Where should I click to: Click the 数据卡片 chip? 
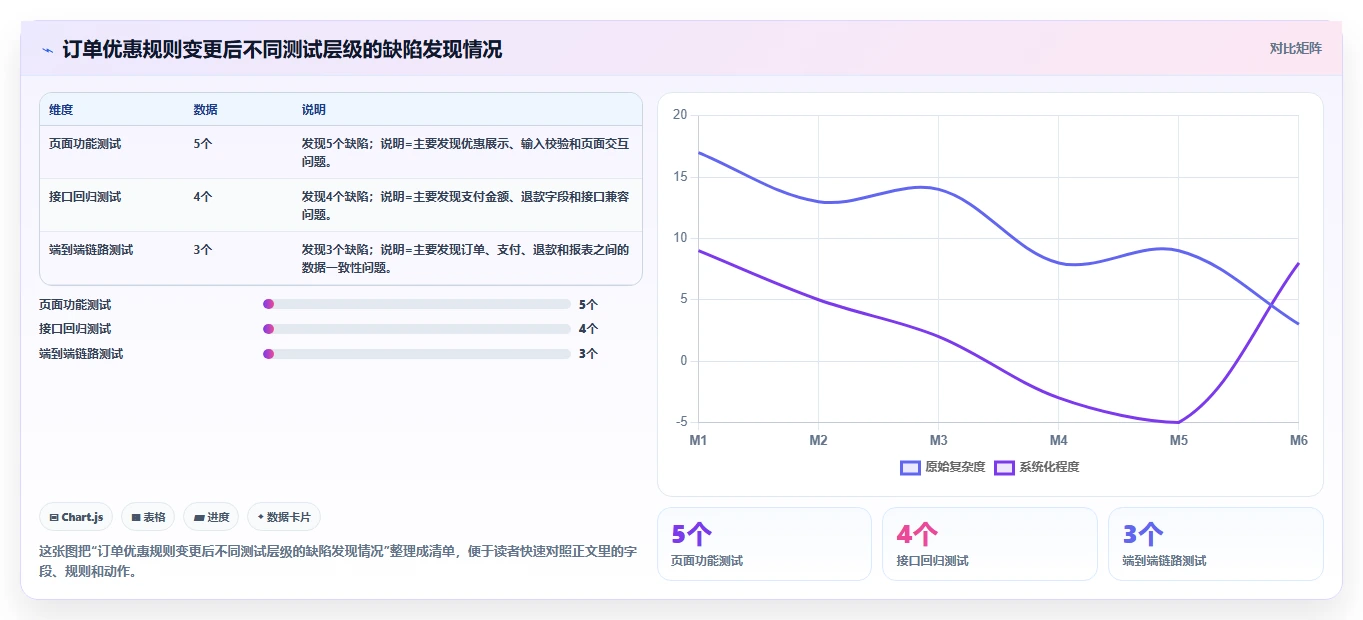coord(284,517)
